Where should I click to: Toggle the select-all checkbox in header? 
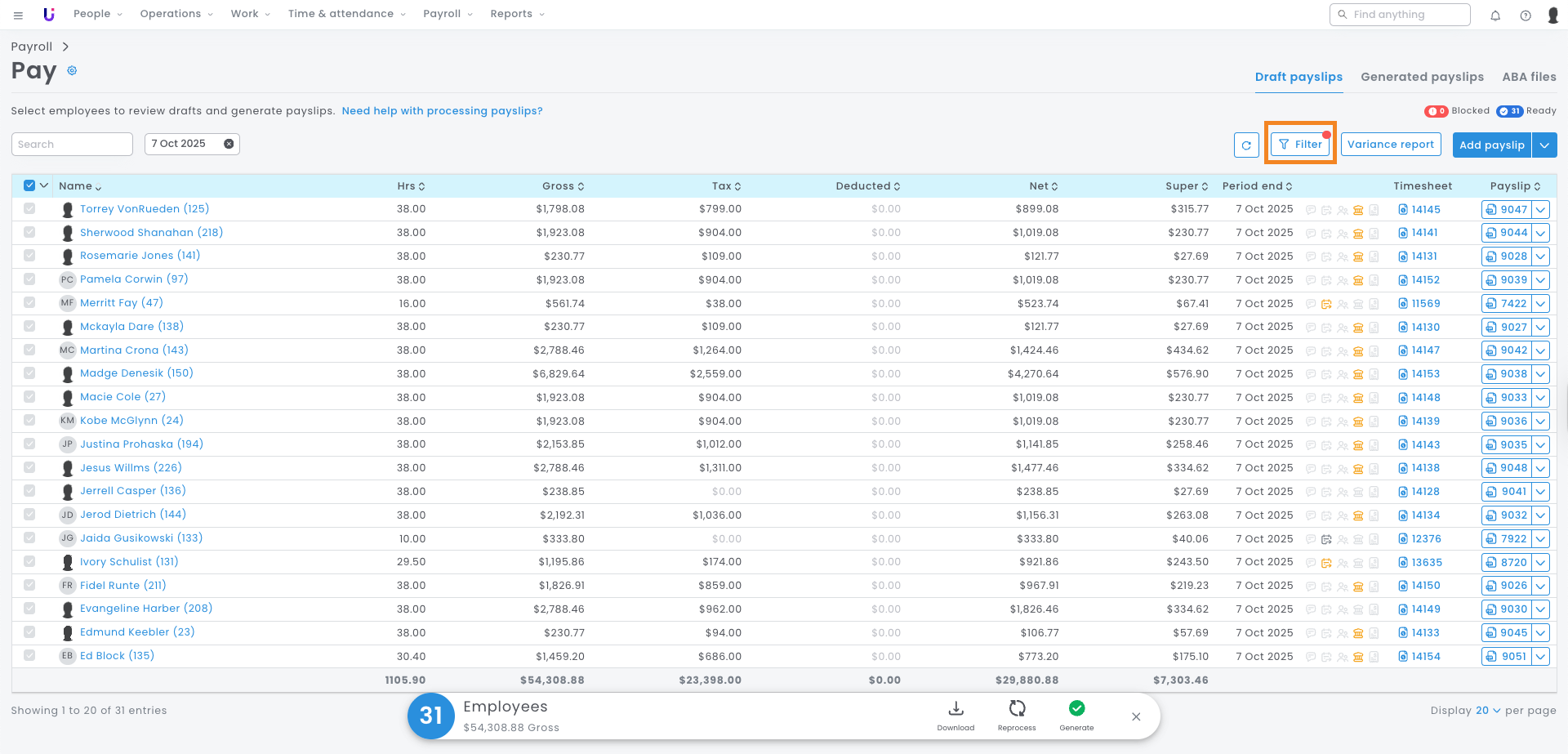tap(29, 185)
